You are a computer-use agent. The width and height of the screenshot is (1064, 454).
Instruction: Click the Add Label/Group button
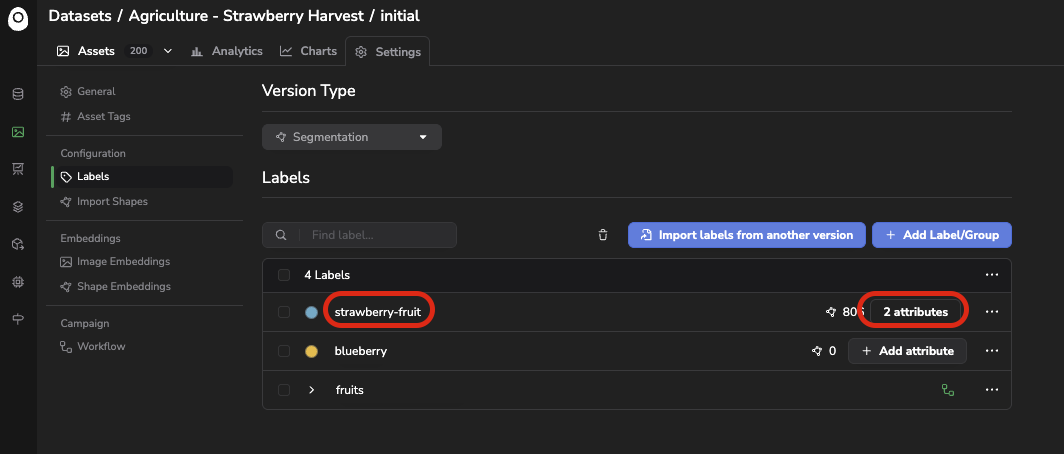[x=942, y=235]
